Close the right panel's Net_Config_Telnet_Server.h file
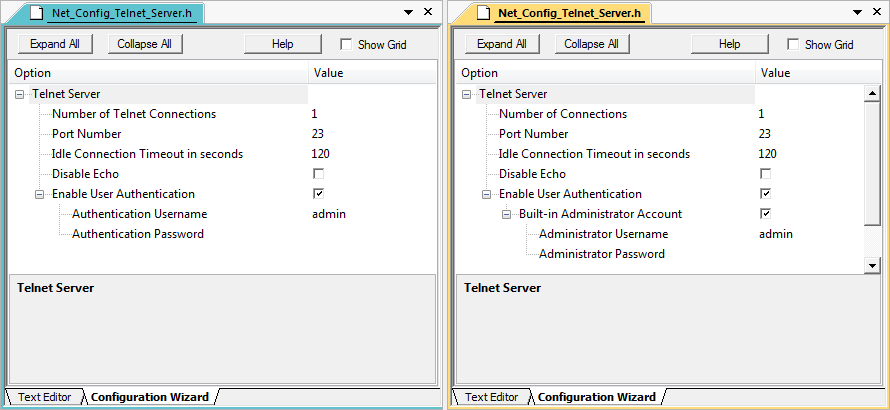Screen dimensions: 890x410 tap(875, 11)
